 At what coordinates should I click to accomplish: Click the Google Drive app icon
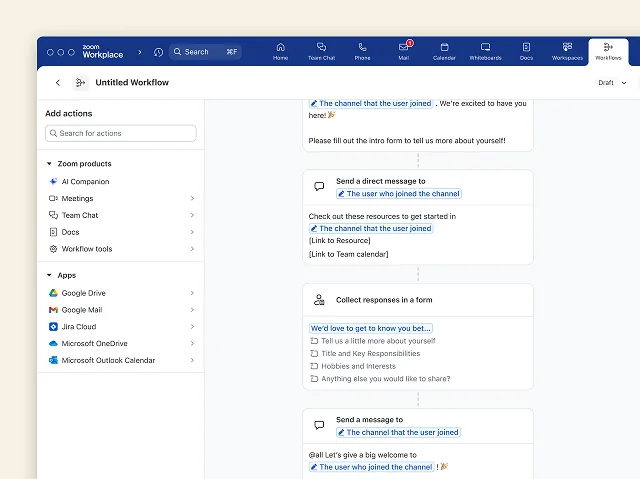coord(53,293)
